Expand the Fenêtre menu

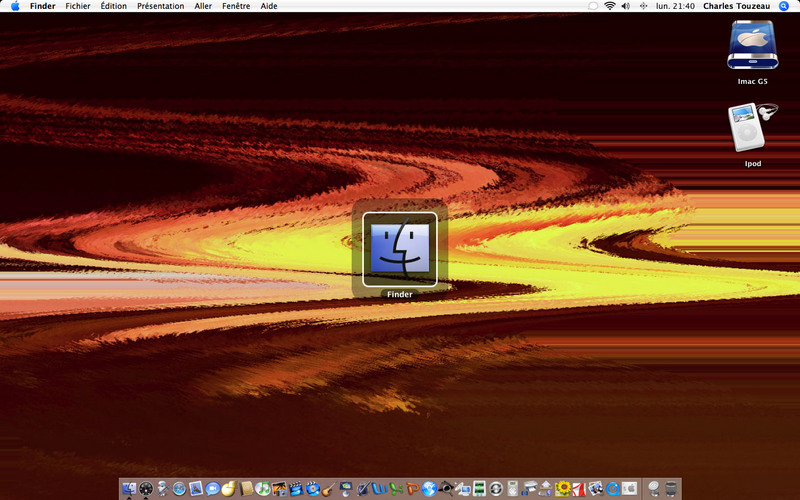[x=236, y=6]
